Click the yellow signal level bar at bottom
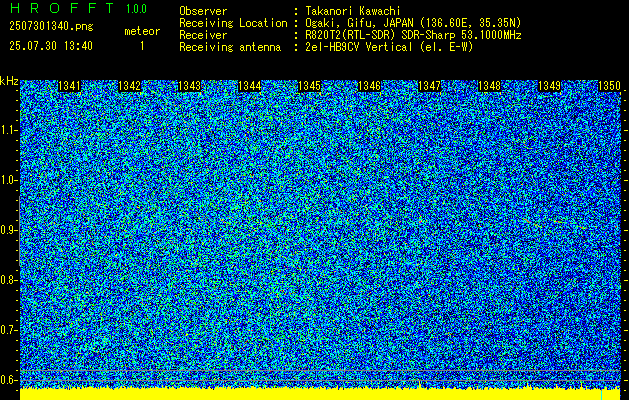 click(320, 394)
